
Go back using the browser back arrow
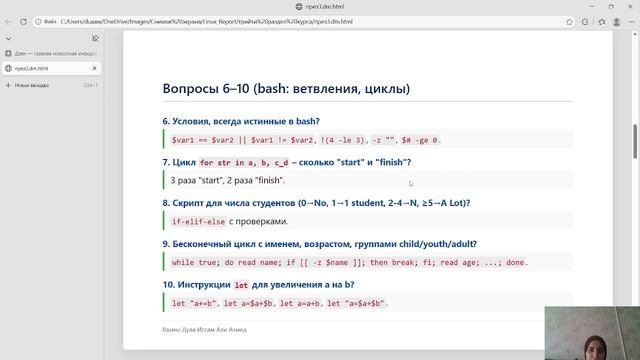pos(8,22)
